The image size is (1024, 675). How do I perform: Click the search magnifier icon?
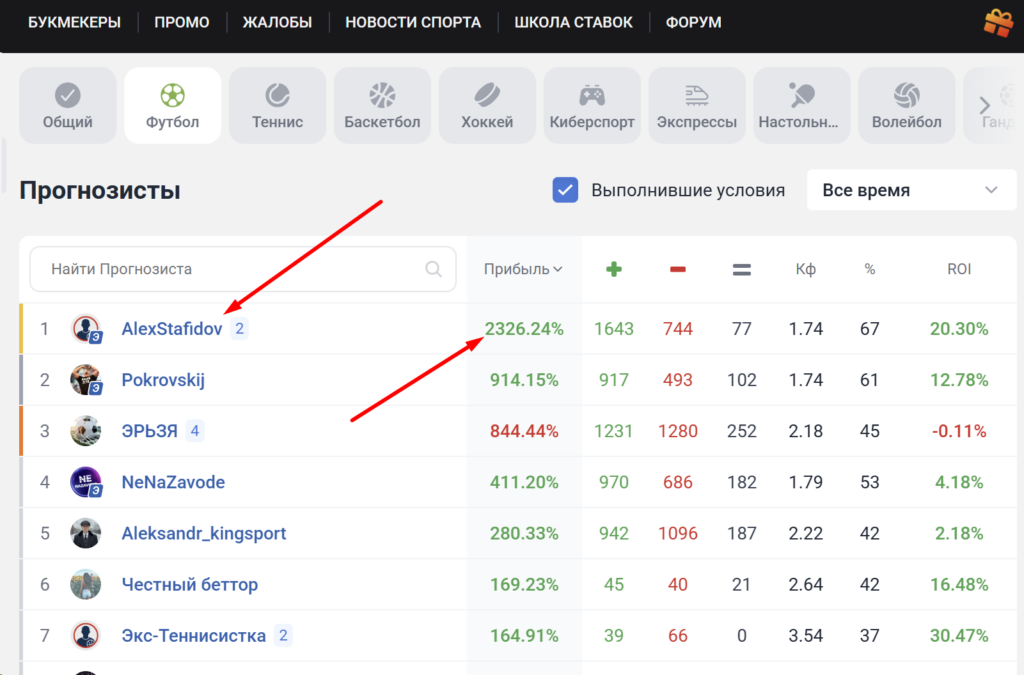point(434,269)
